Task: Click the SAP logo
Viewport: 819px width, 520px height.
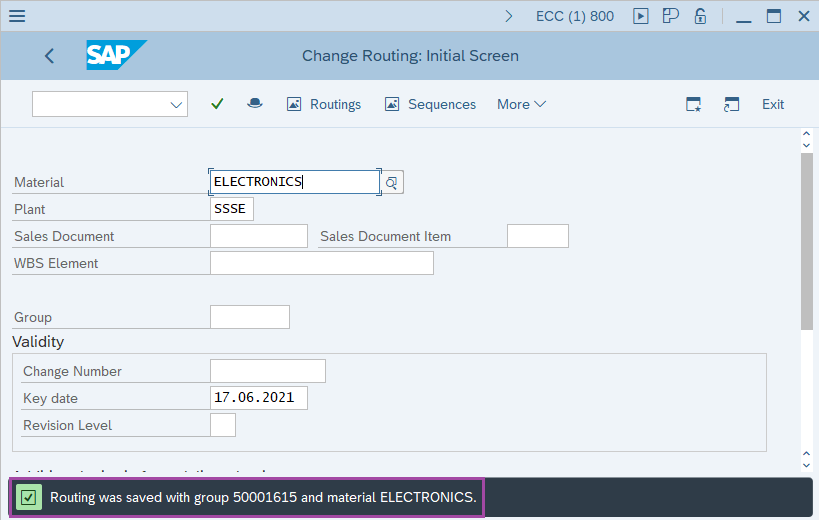Action: [116, 55]
